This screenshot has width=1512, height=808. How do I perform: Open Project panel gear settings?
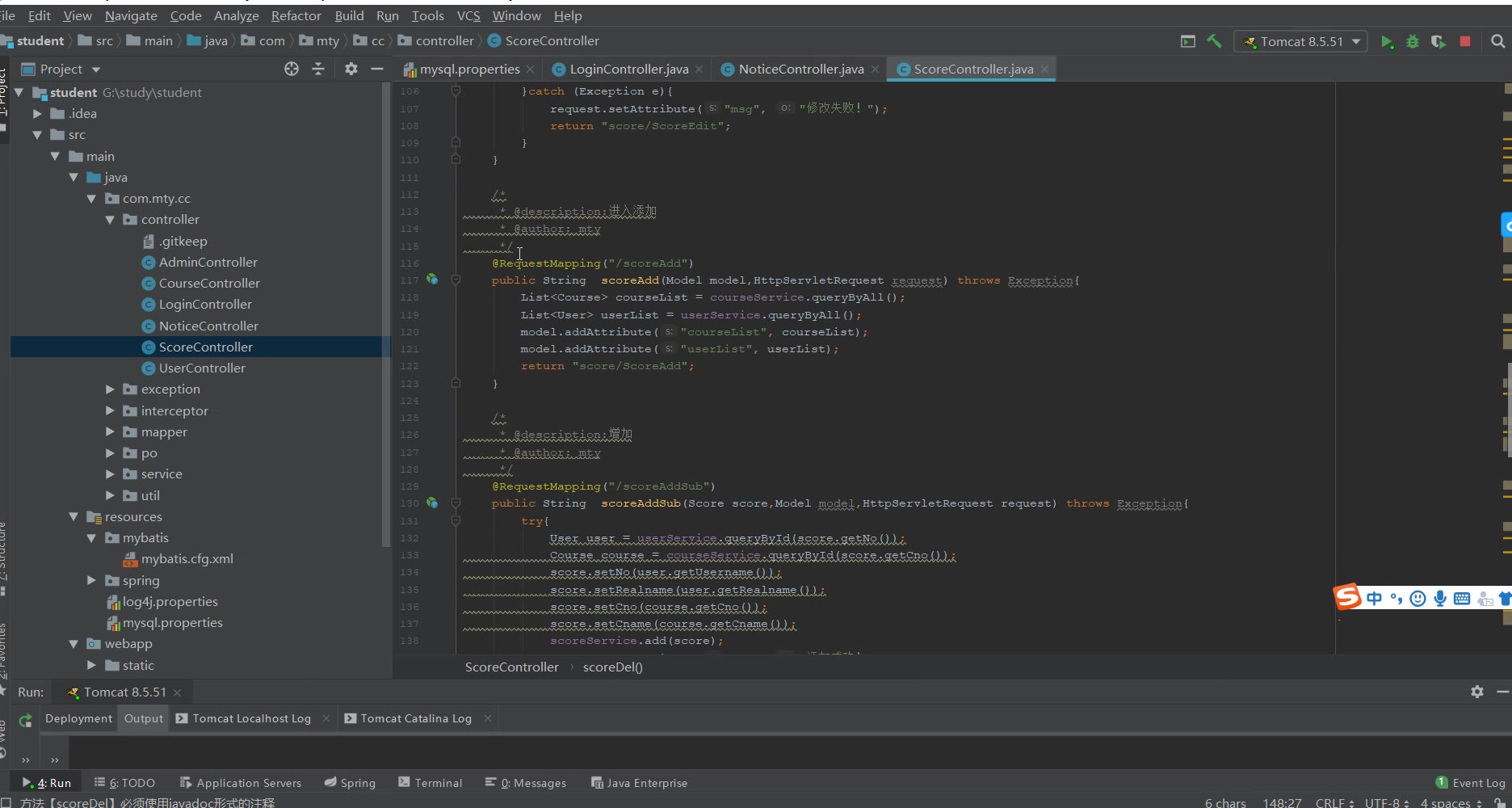coord(351,69)
